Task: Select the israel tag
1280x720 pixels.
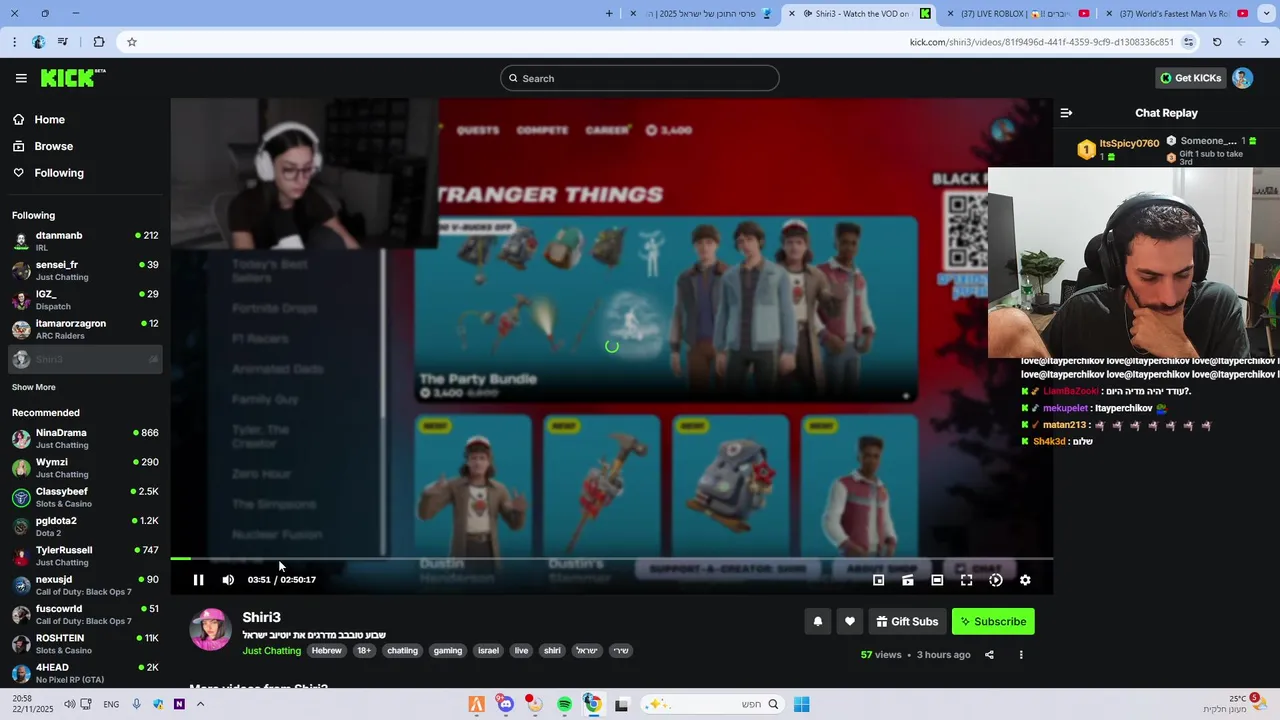Action: (x=488, y=651)
